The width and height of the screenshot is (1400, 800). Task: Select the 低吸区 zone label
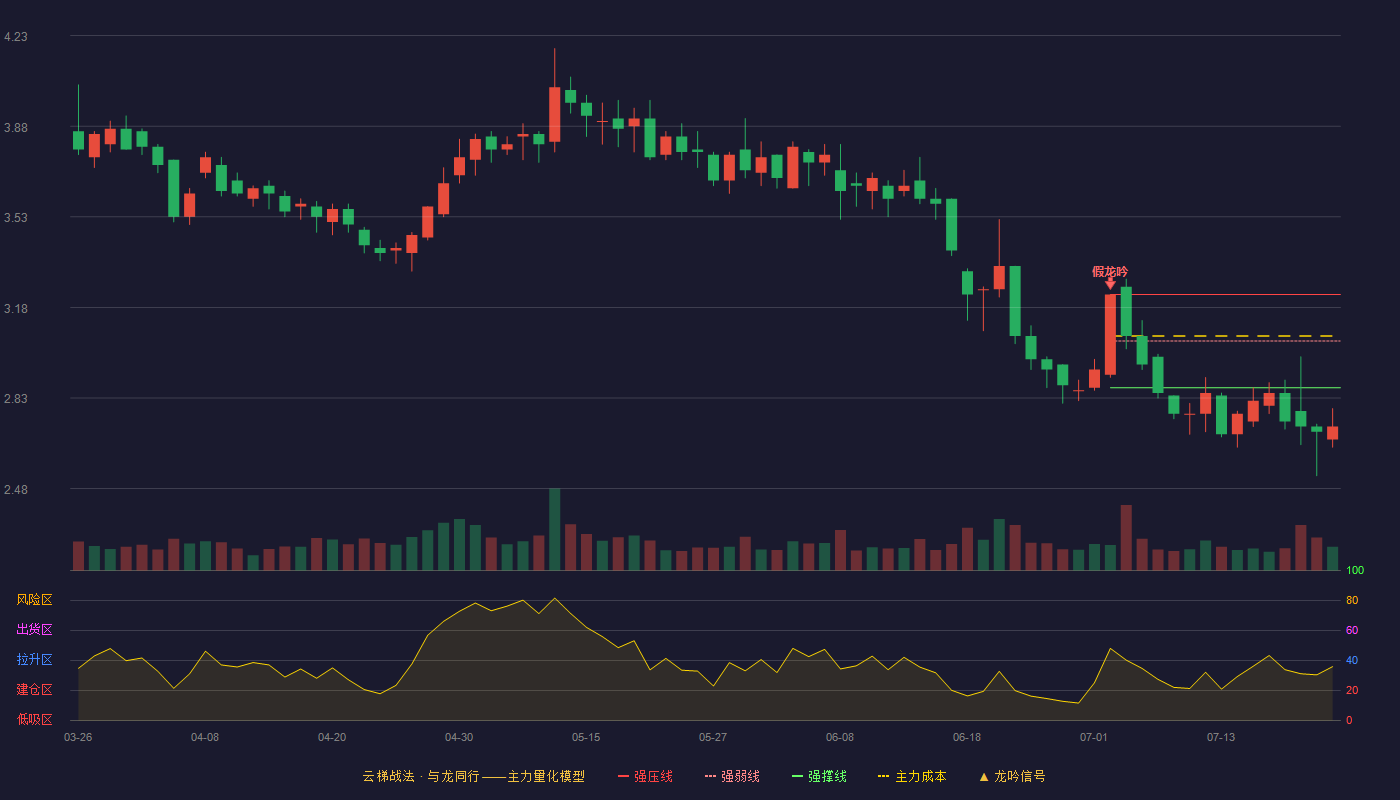34,719
